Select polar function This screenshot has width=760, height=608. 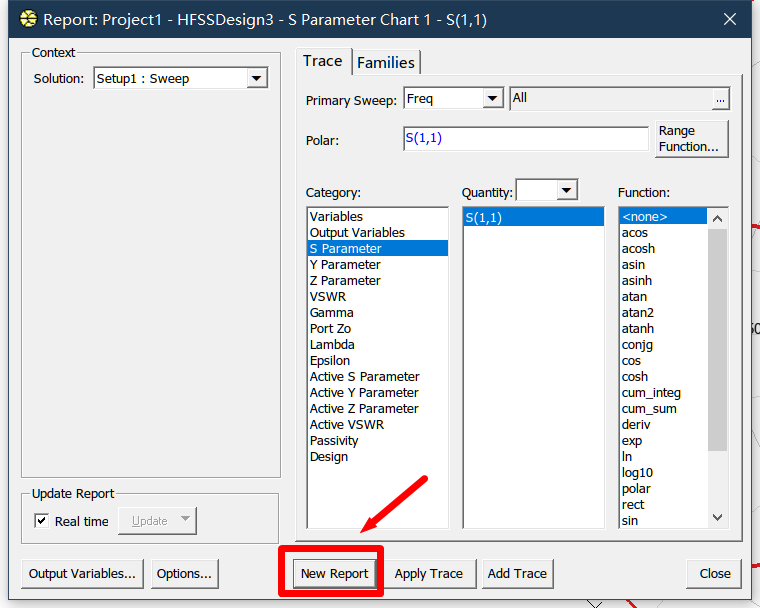pyautogui.click(x=663, y=488)
